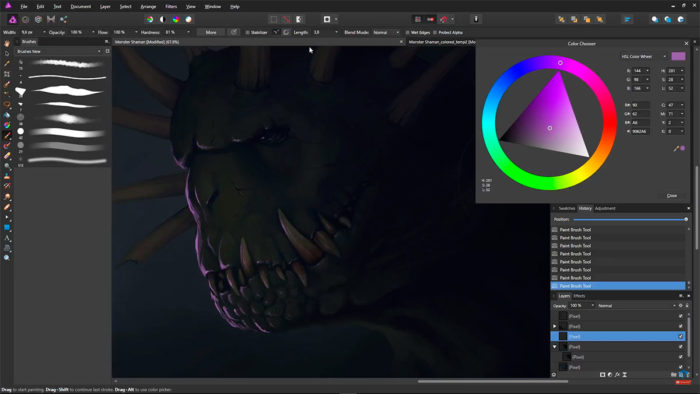Open the File menu
Viewport: 700px width, 394px height.
tap(24, 7)
